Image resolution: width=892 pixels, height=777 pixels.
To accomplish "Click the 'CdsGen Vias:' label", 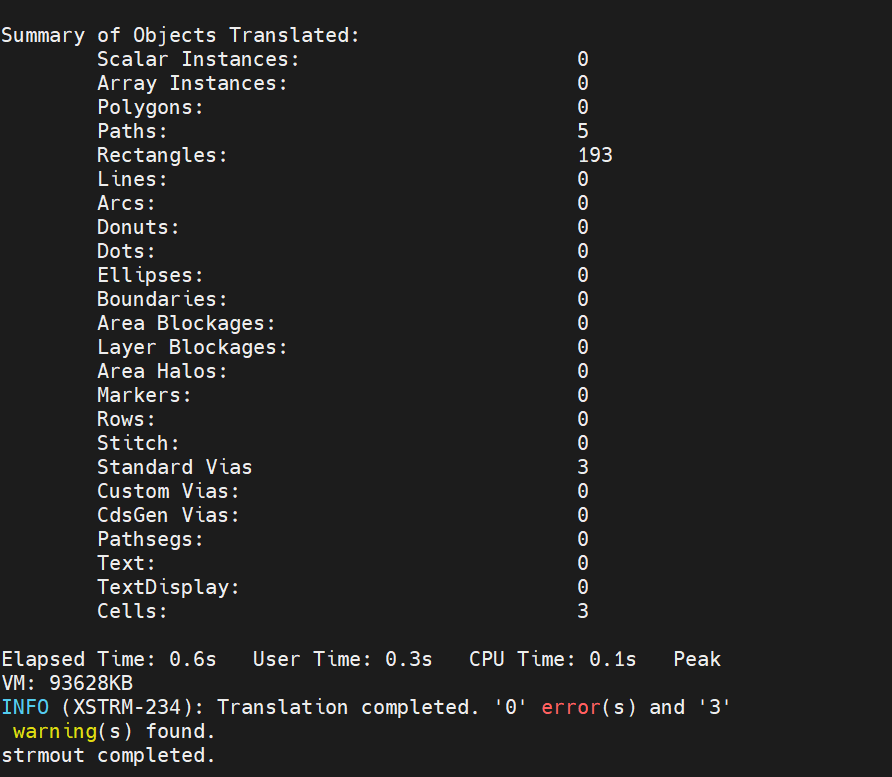I will 168,515.
